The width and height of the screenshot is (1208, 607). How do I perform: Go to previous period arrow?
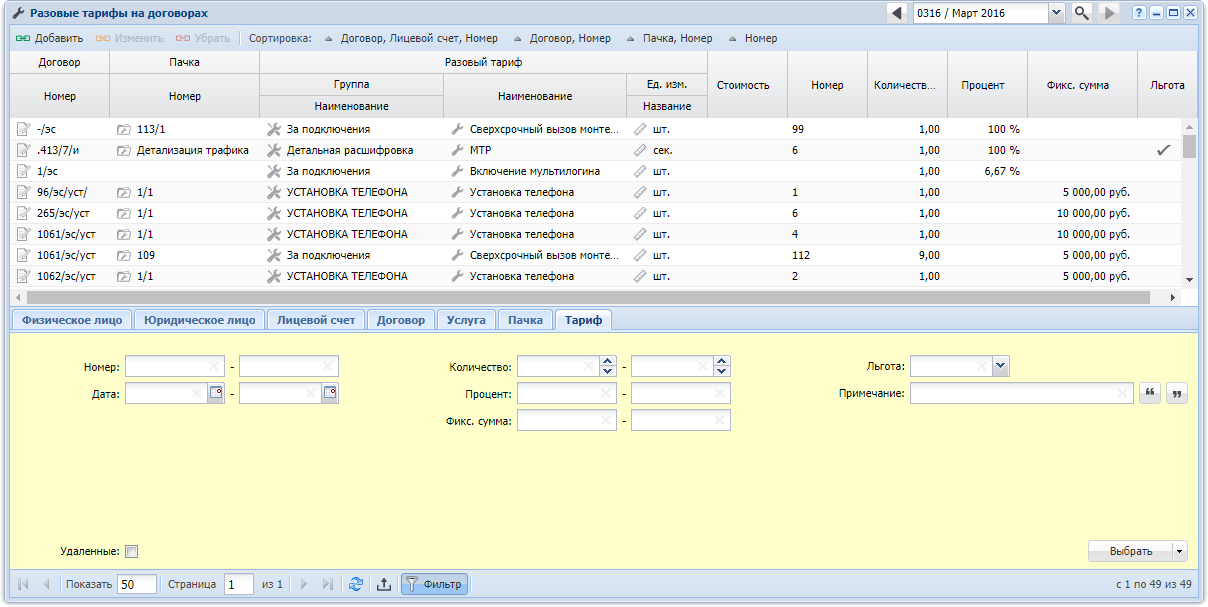coord(897,13)
